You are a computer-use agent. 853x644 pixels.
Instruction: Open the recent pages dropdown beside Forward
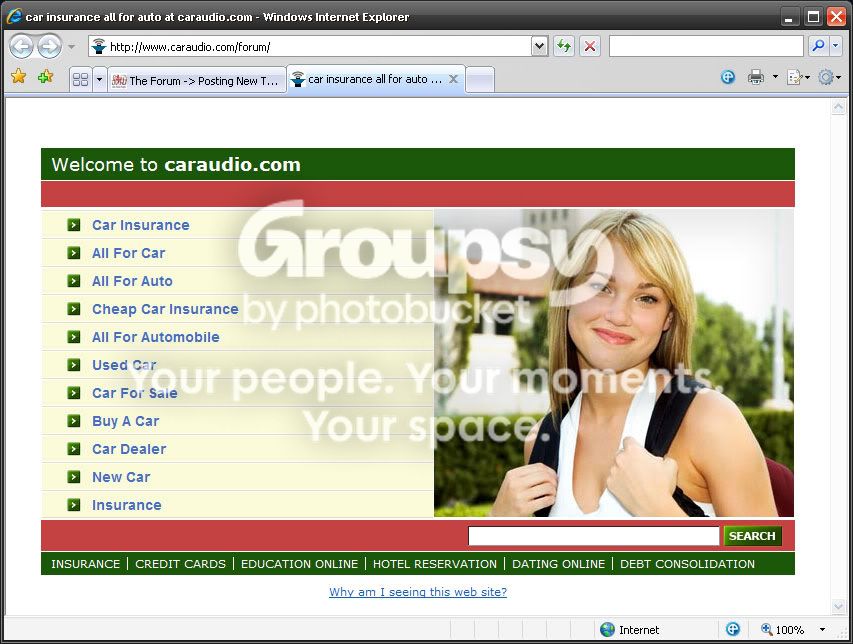coord(71,47)
